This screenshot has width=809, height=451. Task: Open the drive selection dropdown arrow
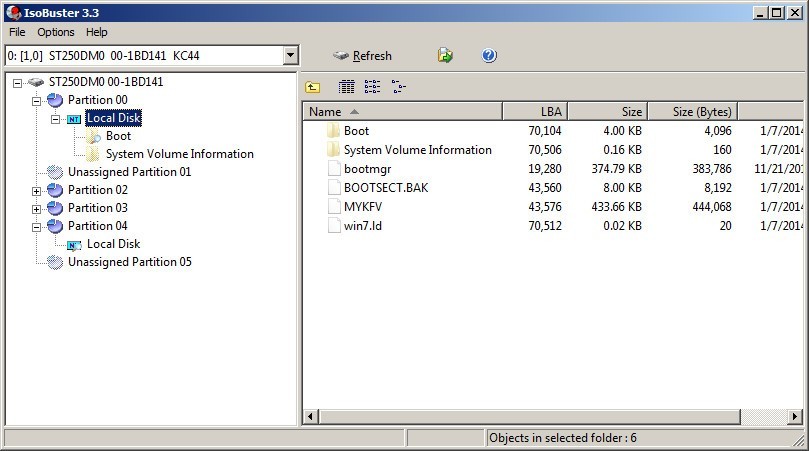pos(290,55)
